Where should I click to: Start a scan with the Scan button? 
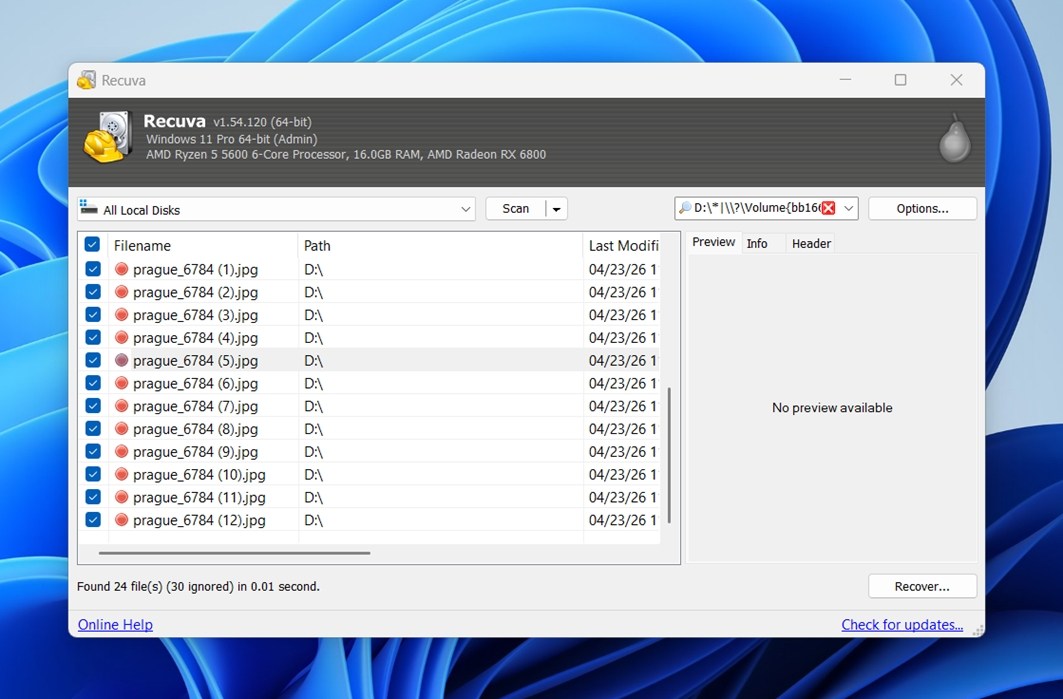[x=516, y=209]
